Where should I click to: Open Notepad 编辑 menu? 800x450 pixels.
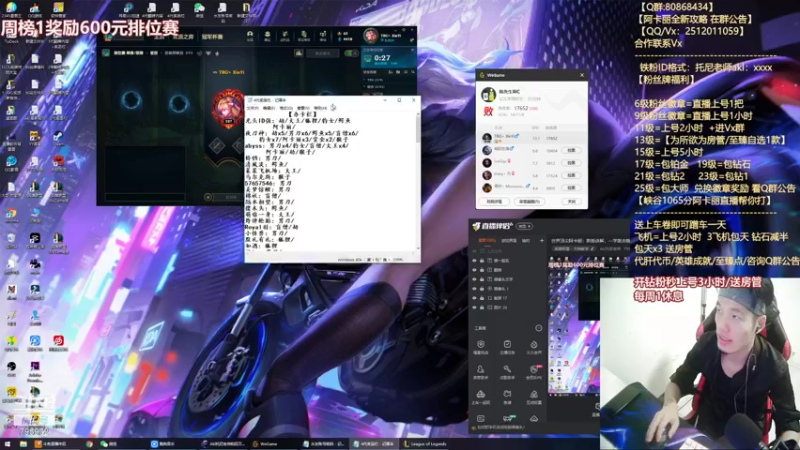[x=269, y=108]
